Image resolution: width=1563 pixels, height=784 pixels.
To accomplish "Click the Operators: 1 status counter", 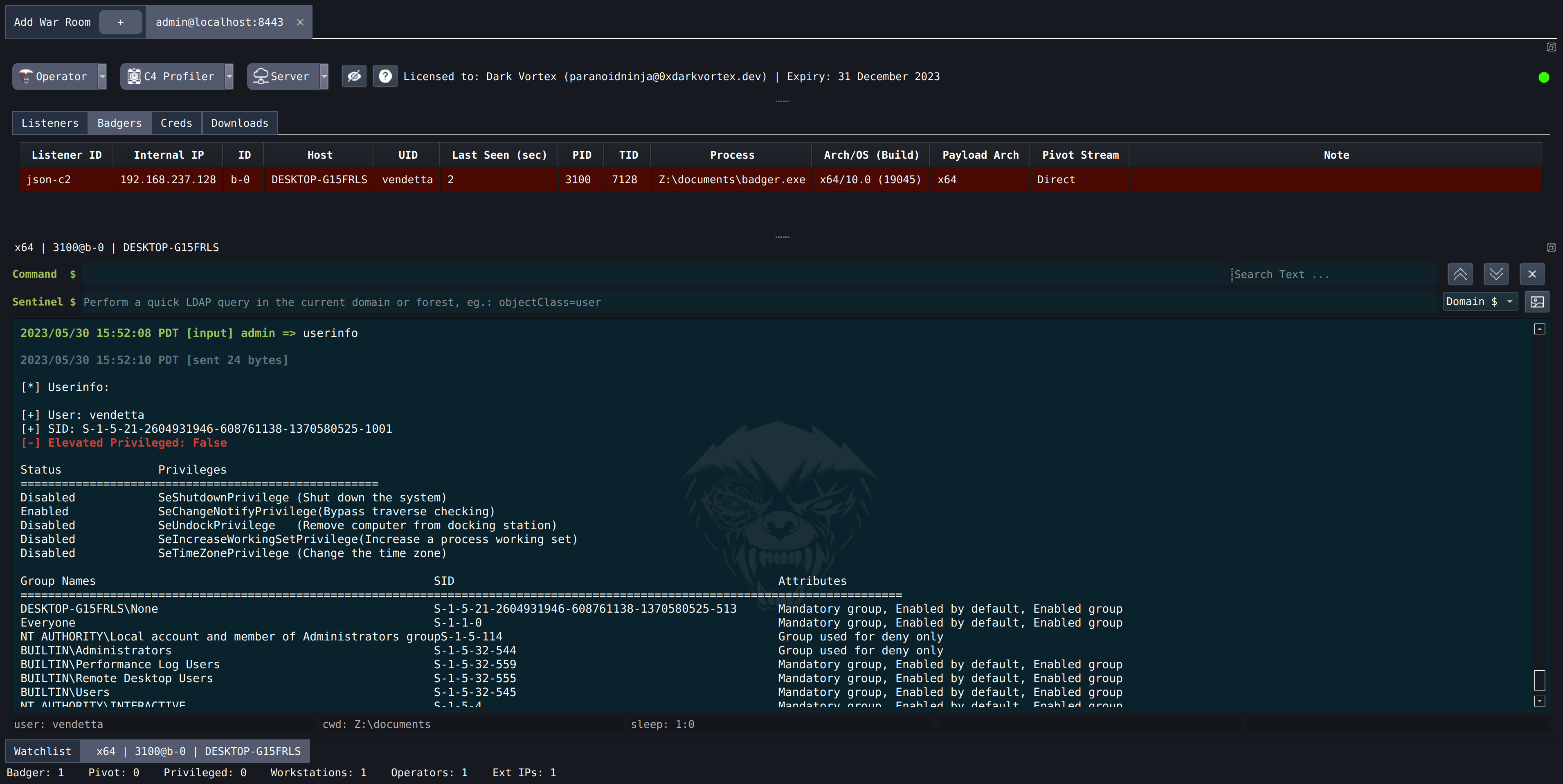I will point(429,773).
